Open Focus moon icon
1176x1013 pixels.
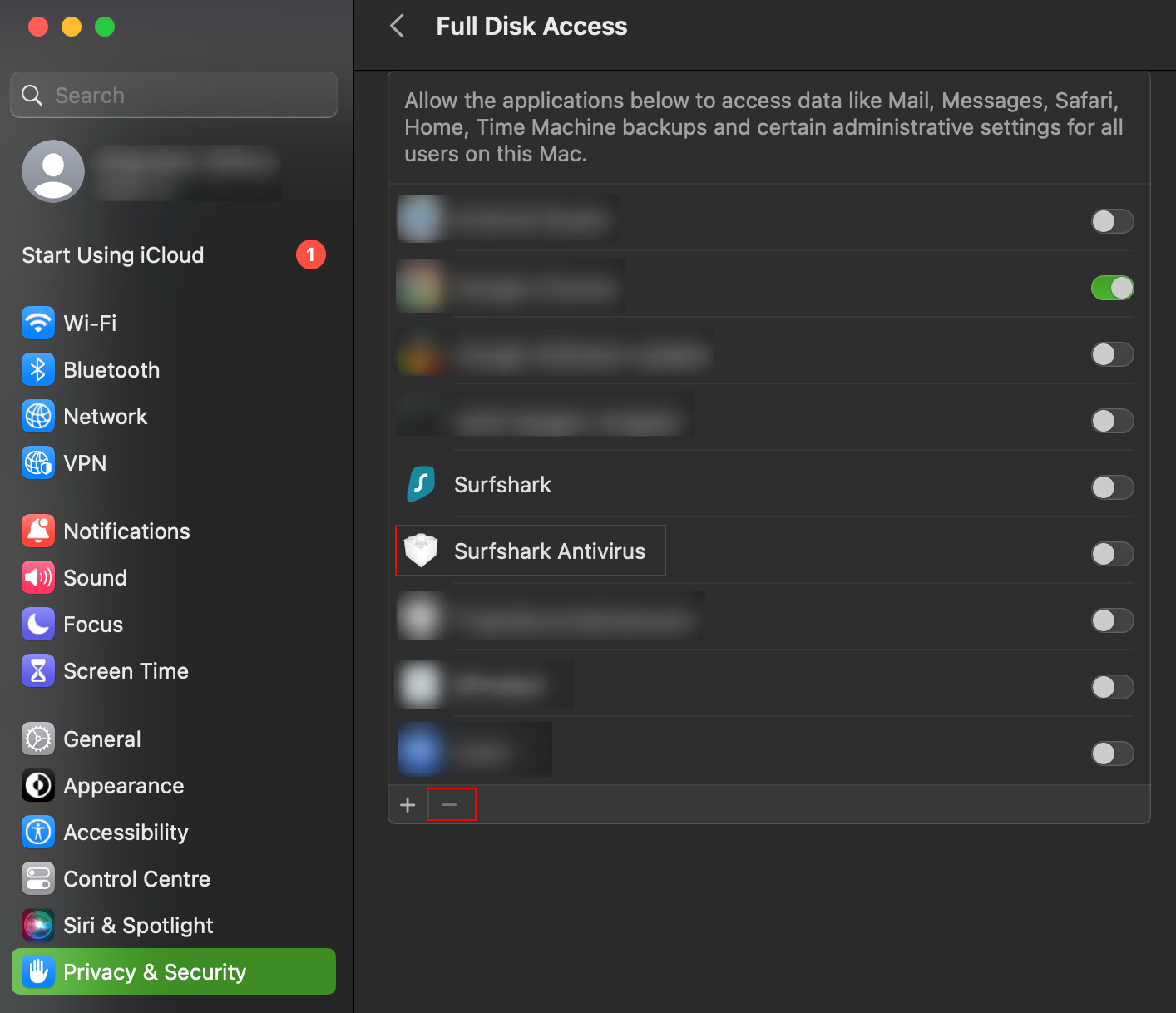pyautogui.click(x=38, y=624)
